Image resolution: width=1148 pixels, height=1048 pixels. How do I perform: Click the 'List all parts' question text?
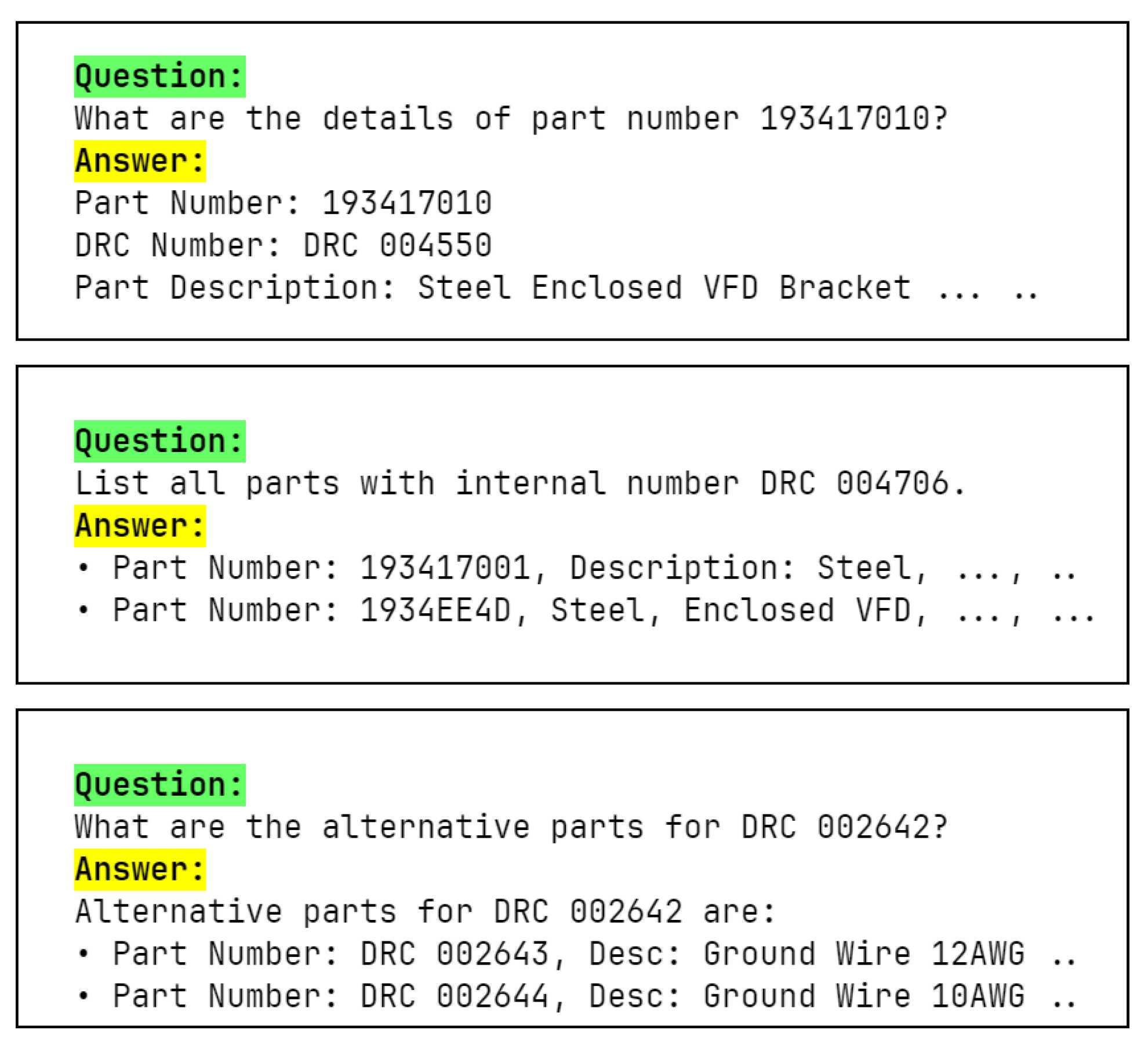click(520, 483)
